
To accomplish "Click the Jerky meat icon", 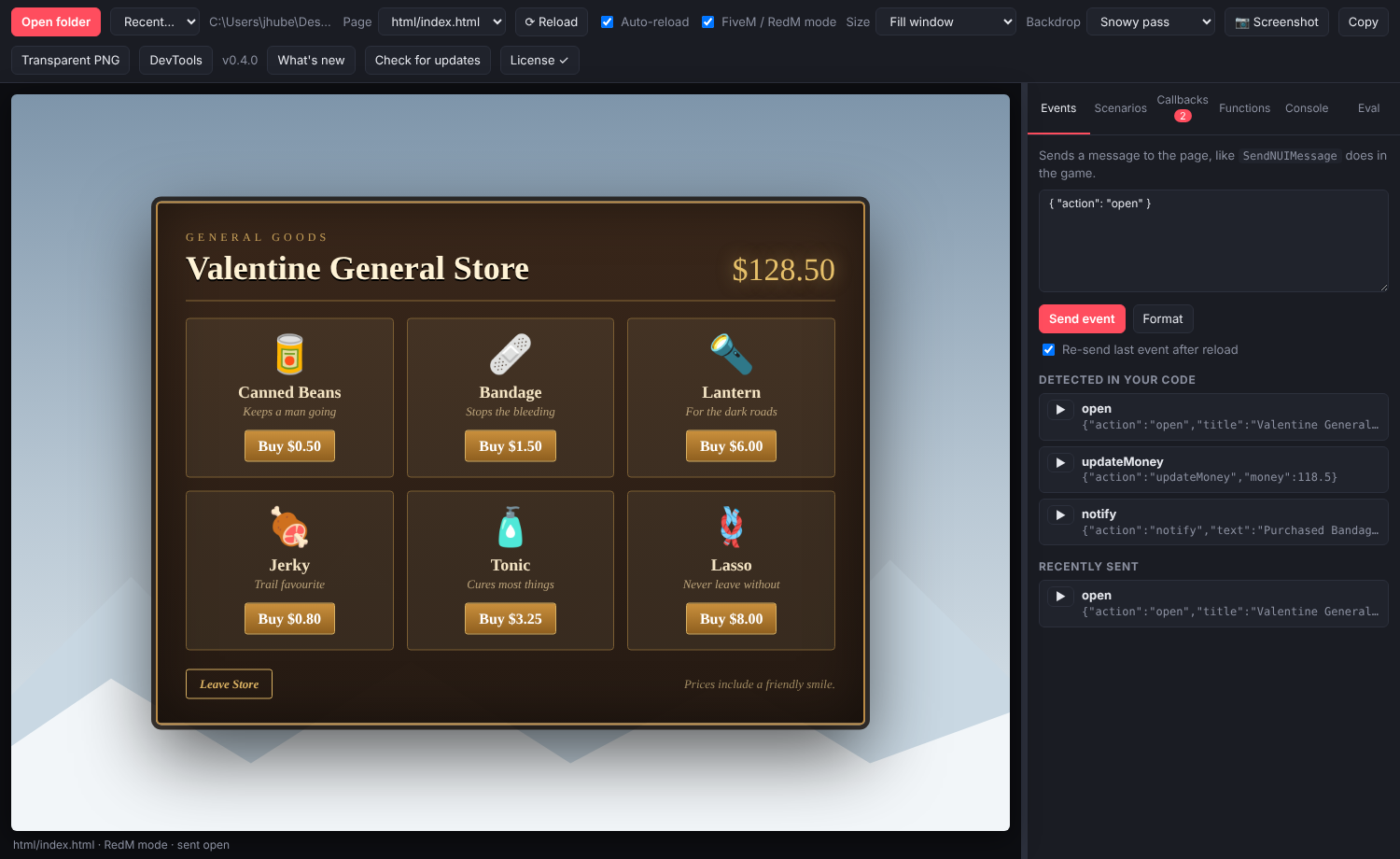I will pyautogui.click(x=289, y=528).
